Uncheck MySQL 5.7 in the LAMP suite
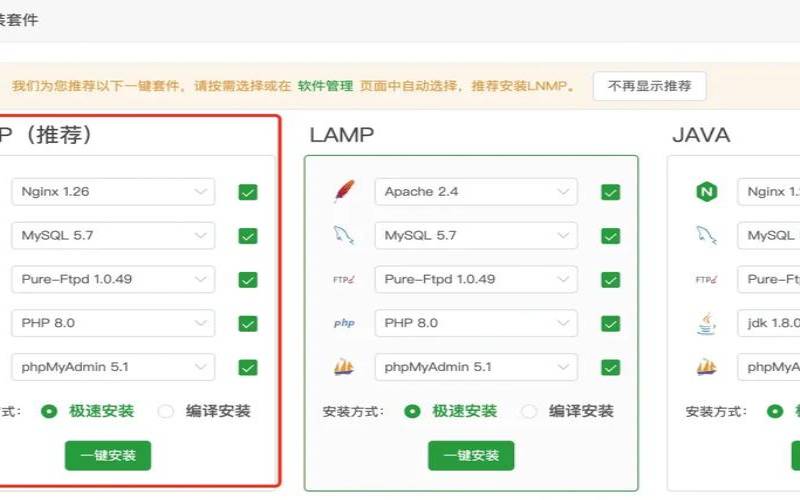 point(611,236)
